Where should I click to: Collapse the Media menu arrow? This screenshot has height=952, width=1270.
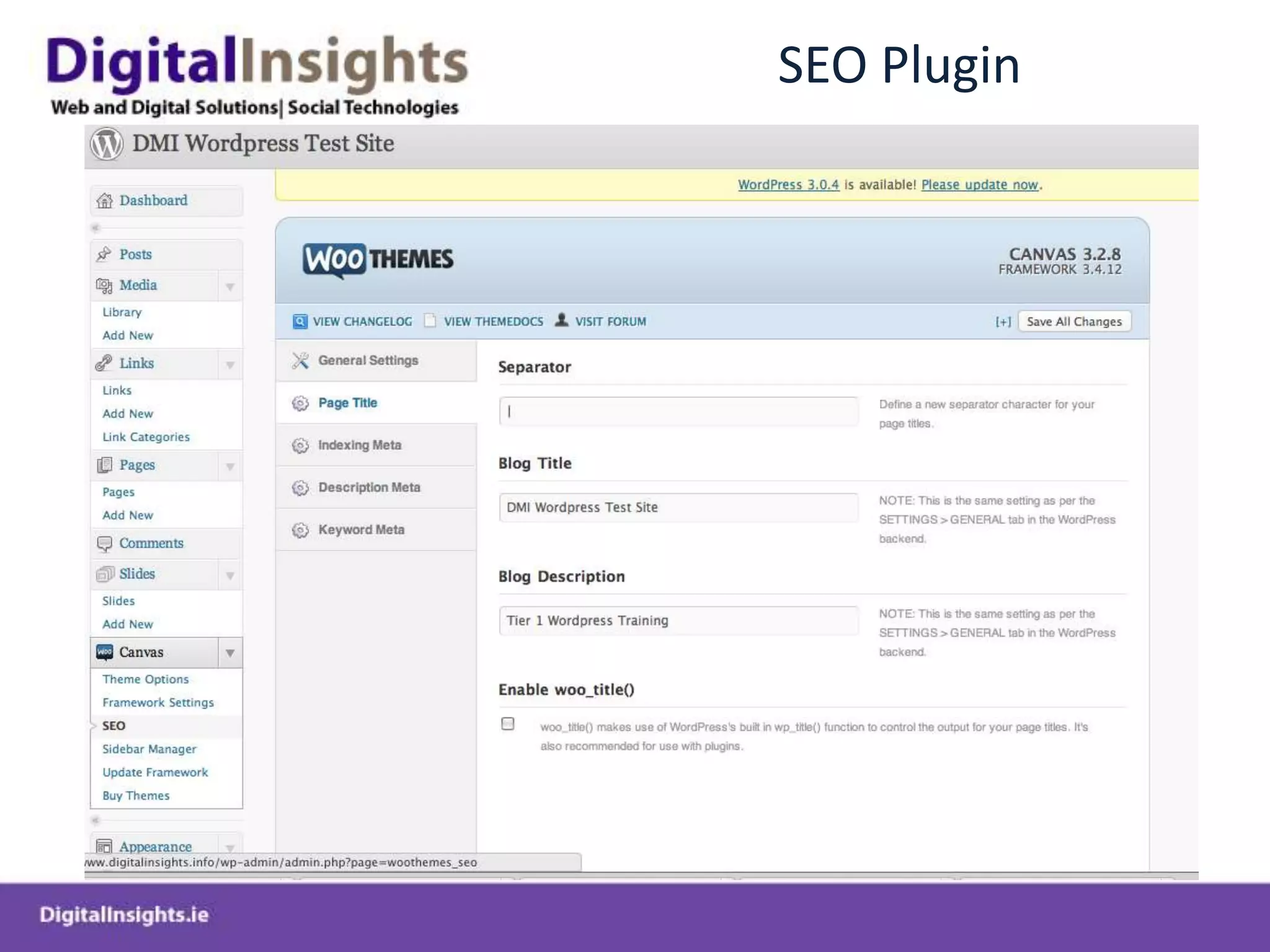coord(230,286)
